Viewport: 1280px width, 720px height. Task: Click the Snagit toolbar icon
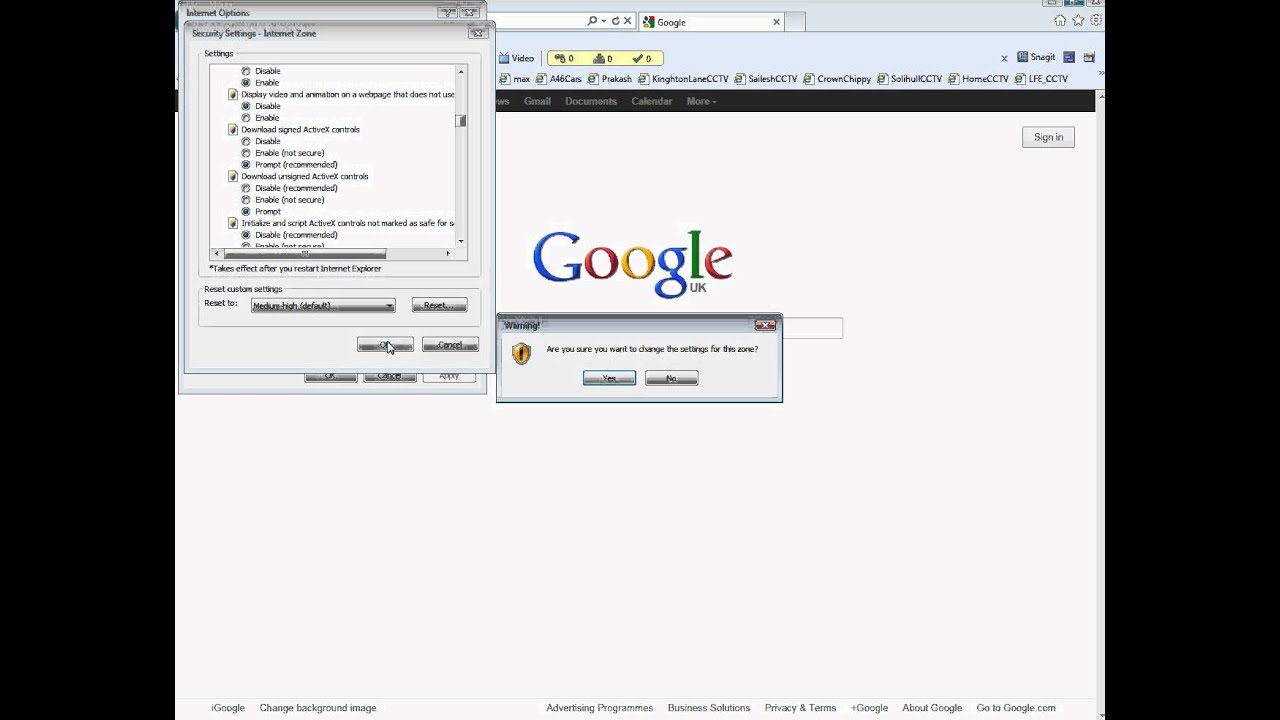point(1036,57)
